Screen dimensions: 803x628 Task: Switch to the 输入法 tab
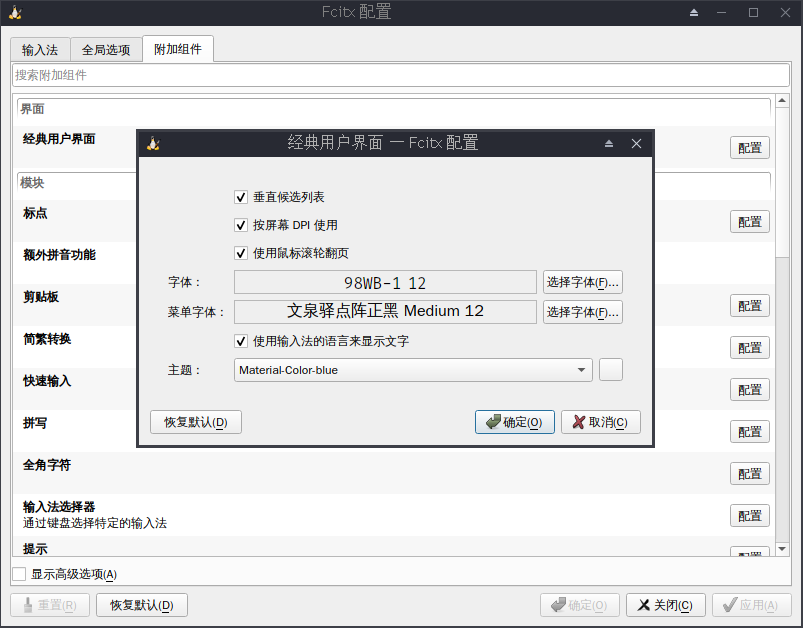coord(40,50)
